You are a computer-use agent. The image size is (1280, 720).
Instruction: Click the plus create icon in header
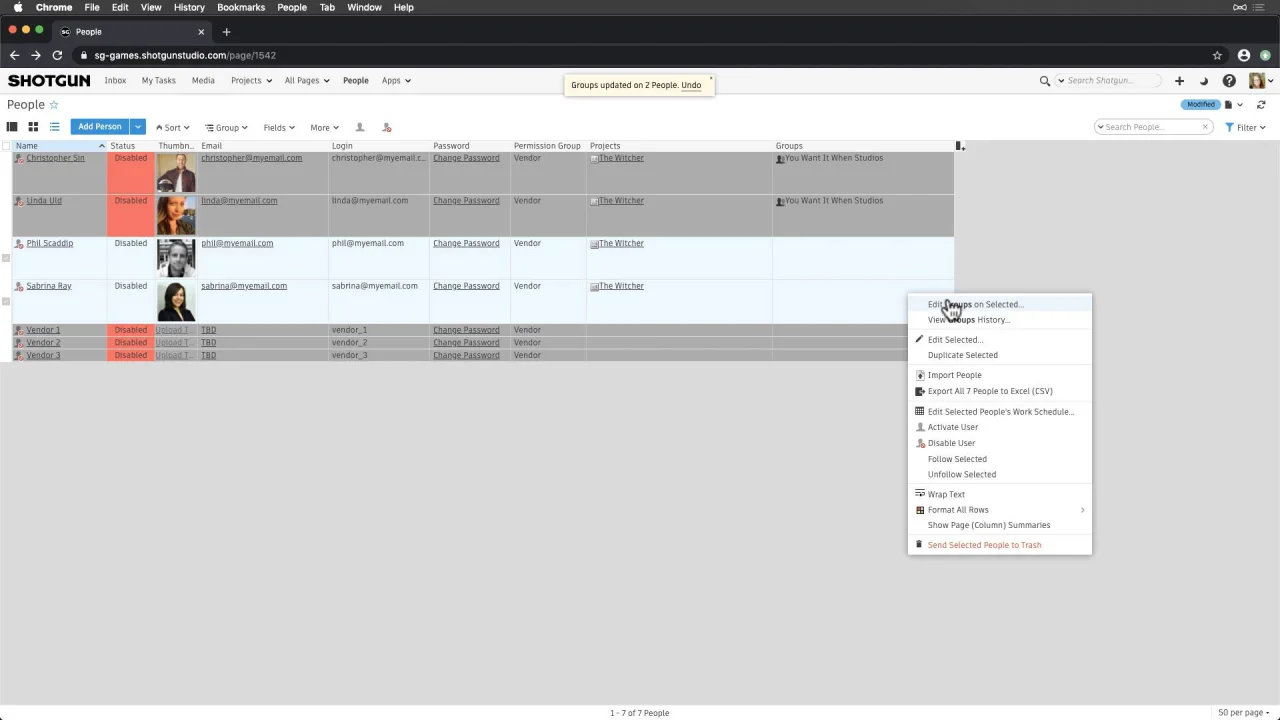coord(1179,81)
